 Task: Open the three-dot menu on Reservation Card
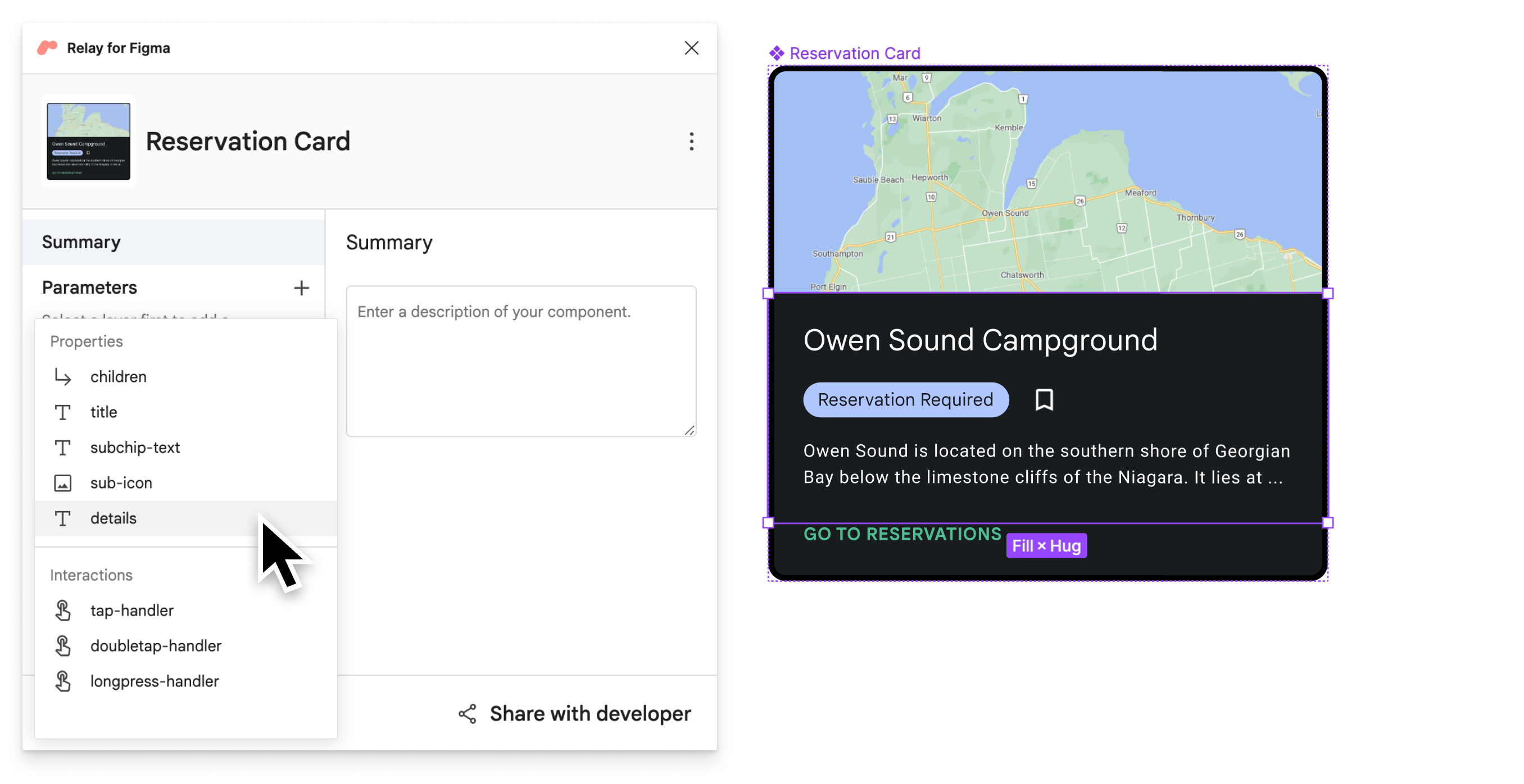click(x=690, y=141)
